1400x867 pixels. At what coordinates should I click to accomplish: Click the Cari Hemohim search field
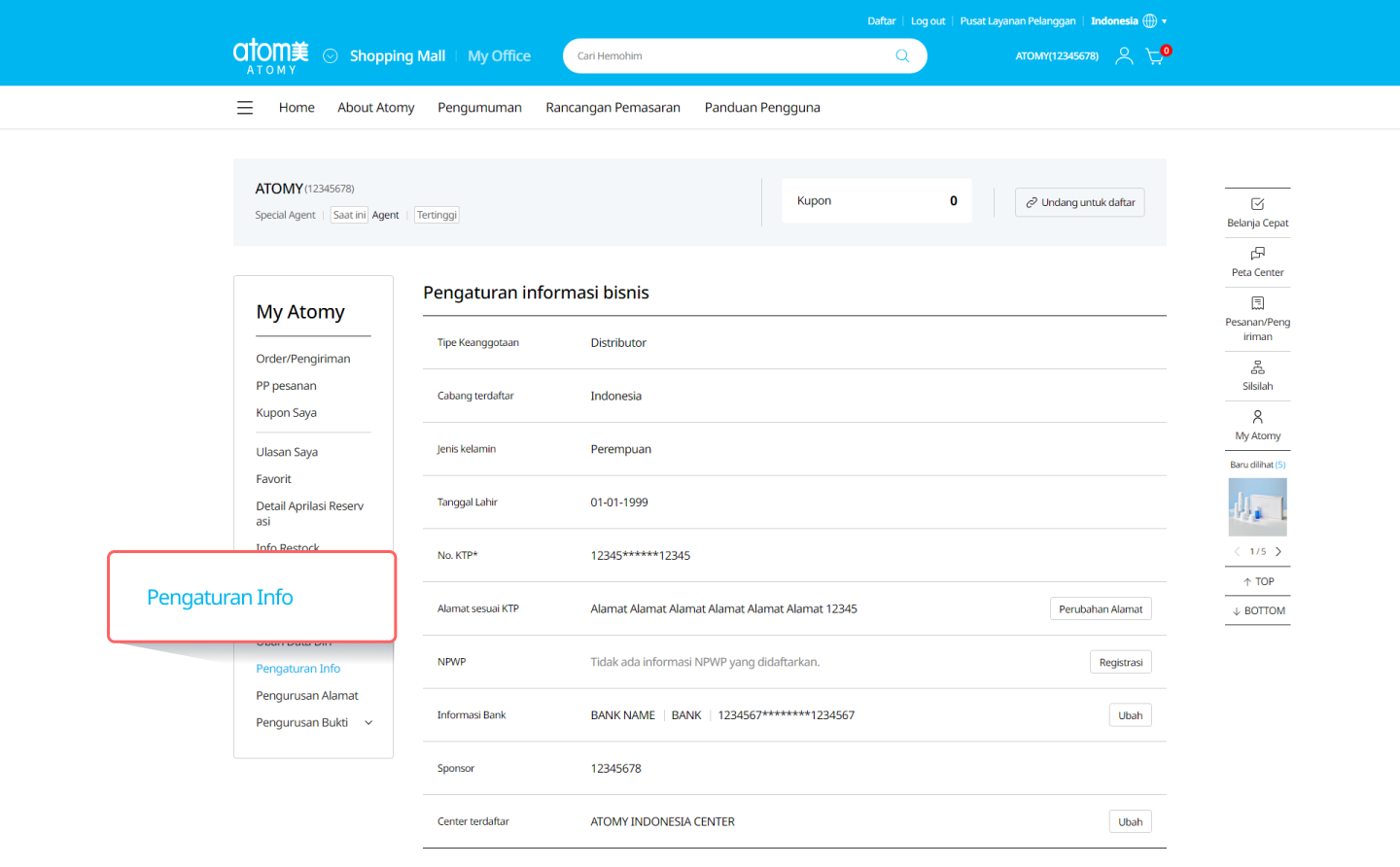(729, 56)
